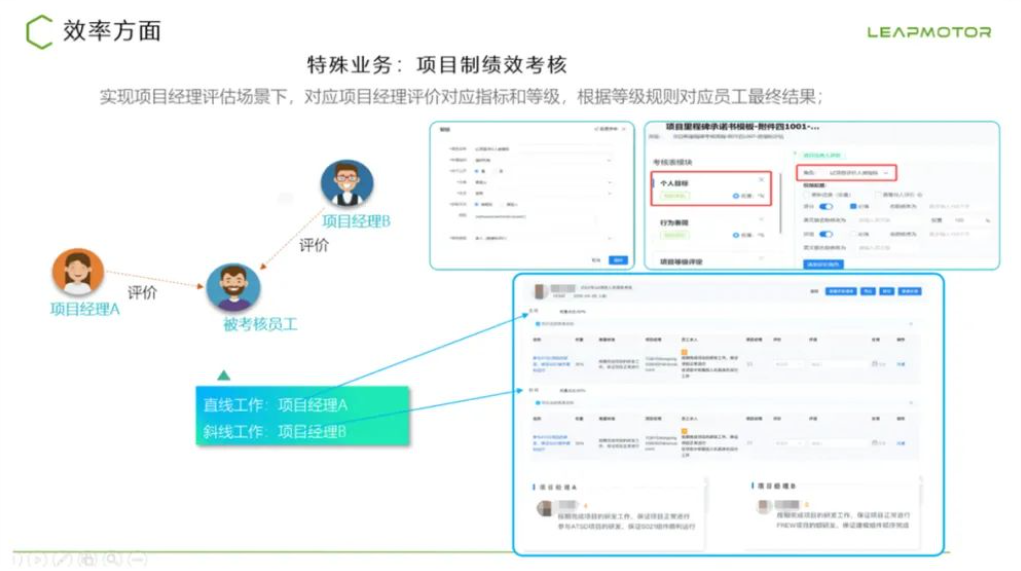Screen dimensions: 1021x571
Task: Click the LEAPMOTOR logo
Action: click(929, 32)
